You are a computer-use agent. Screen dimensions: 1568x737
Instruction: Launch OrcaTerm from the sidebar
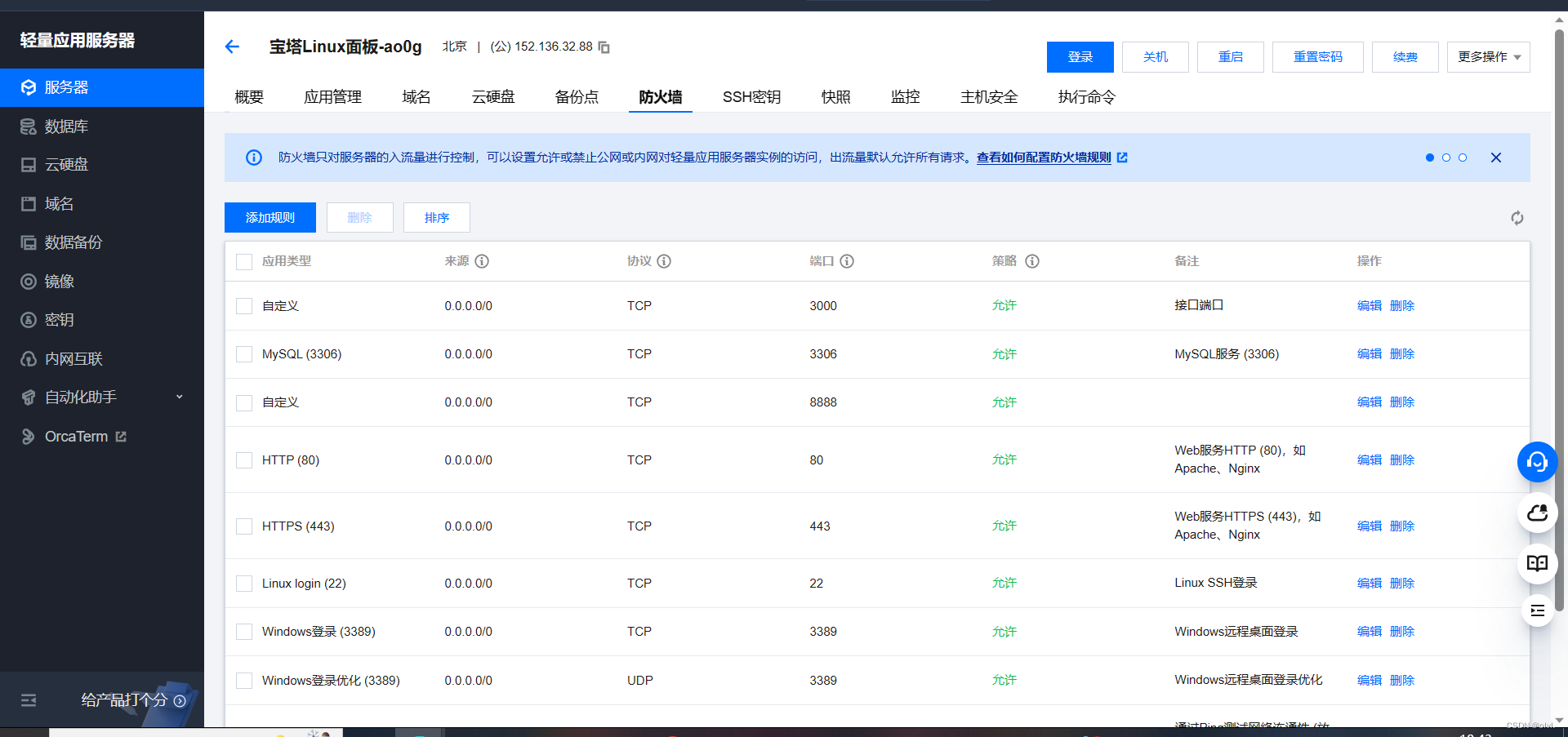pyautogui.click(x=102, y=437)
